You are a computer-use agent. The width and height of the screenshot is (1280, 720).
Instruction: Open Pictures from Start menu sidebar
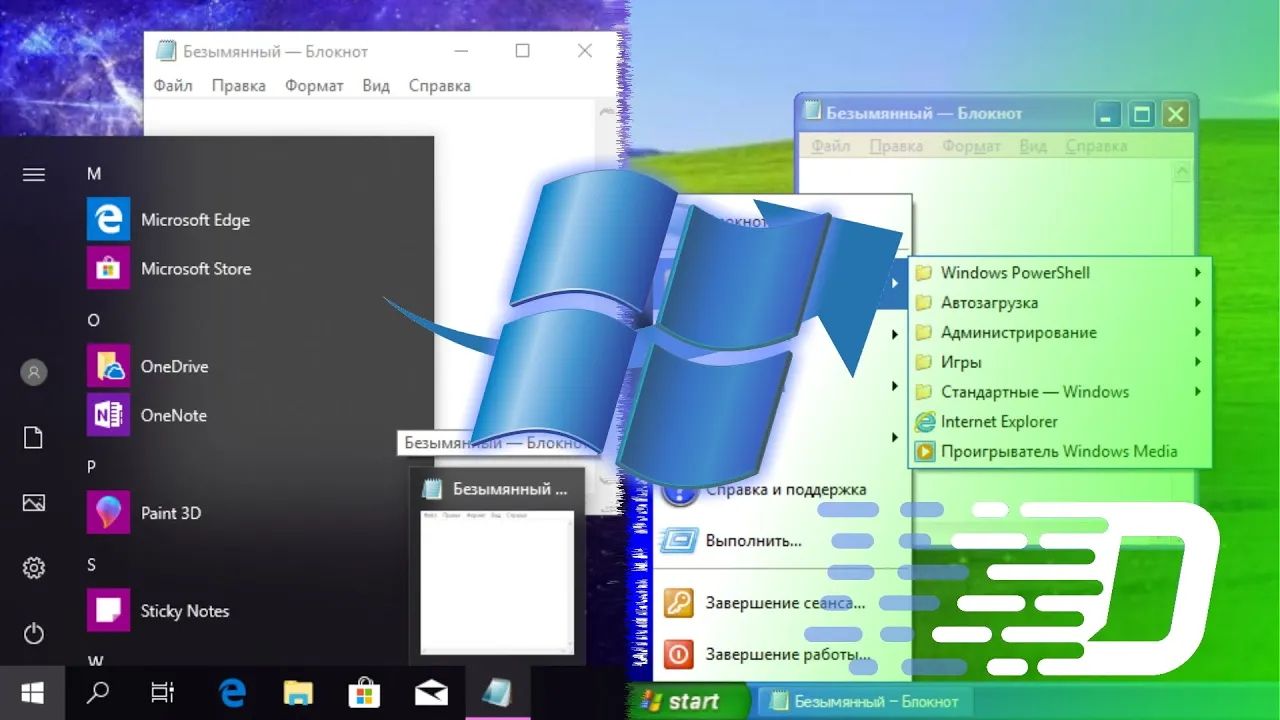(34, 503)
